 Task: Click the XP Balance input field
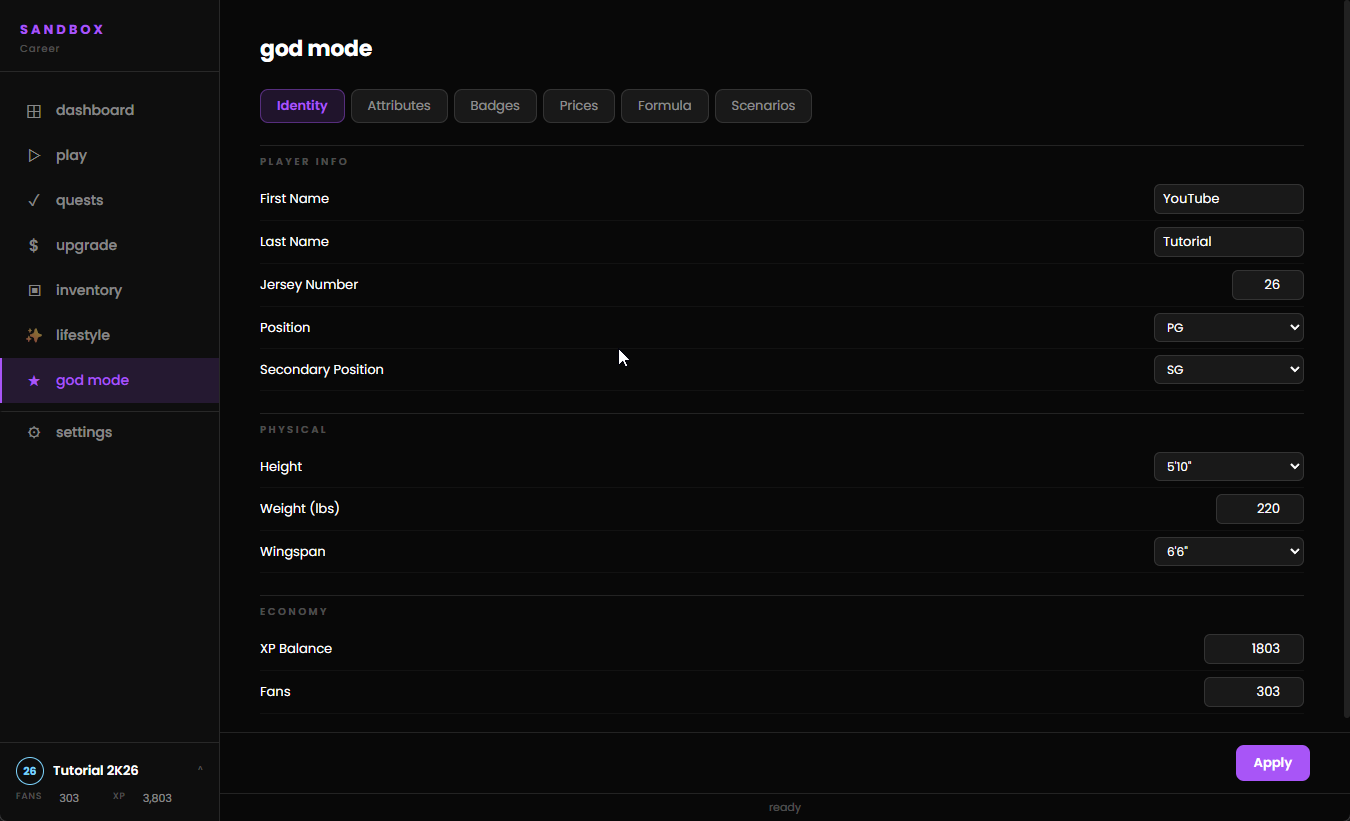pos(1254,649)
